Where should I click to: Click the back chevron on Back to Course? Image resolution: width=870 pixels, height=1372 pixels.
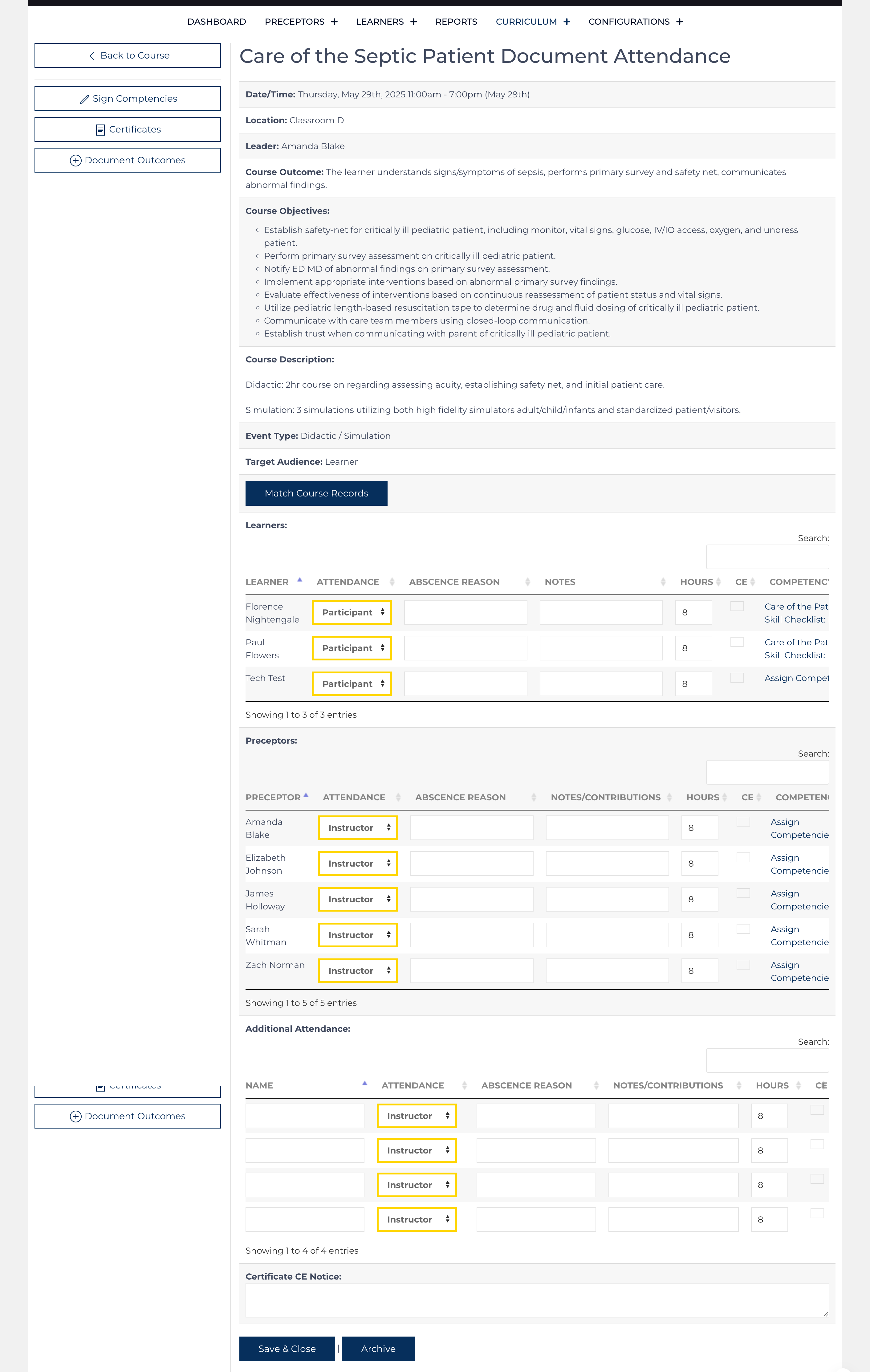click(92, 56)
